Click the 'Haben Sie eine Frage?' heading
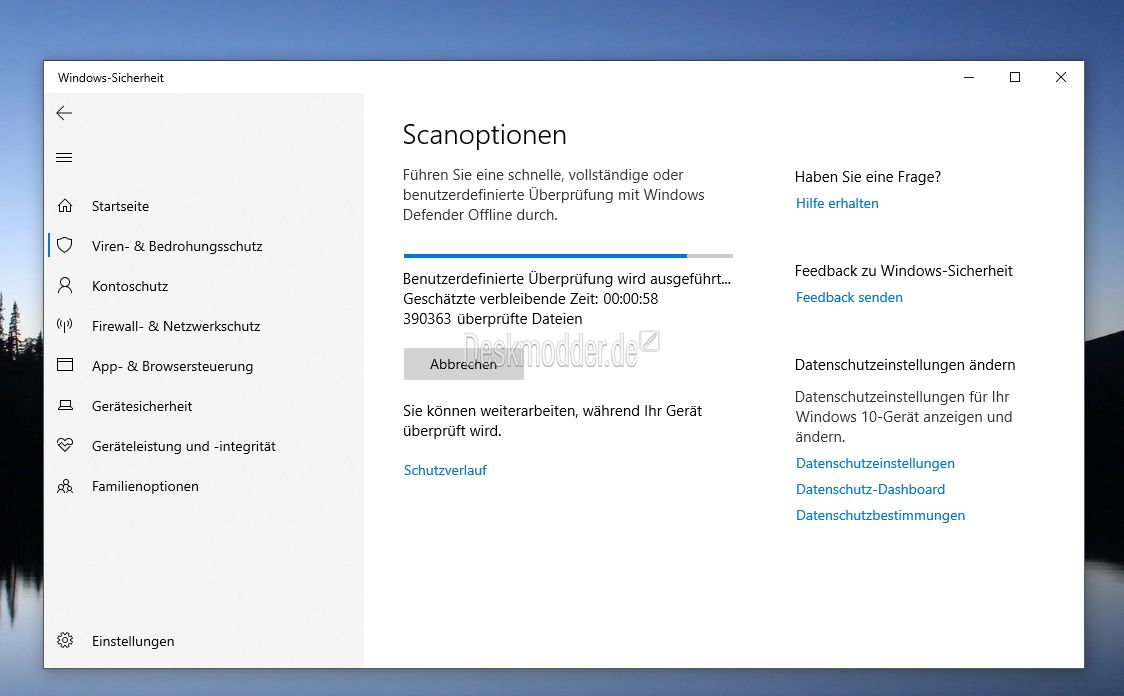Screen dimensions: 1124x696 (867, 177)
